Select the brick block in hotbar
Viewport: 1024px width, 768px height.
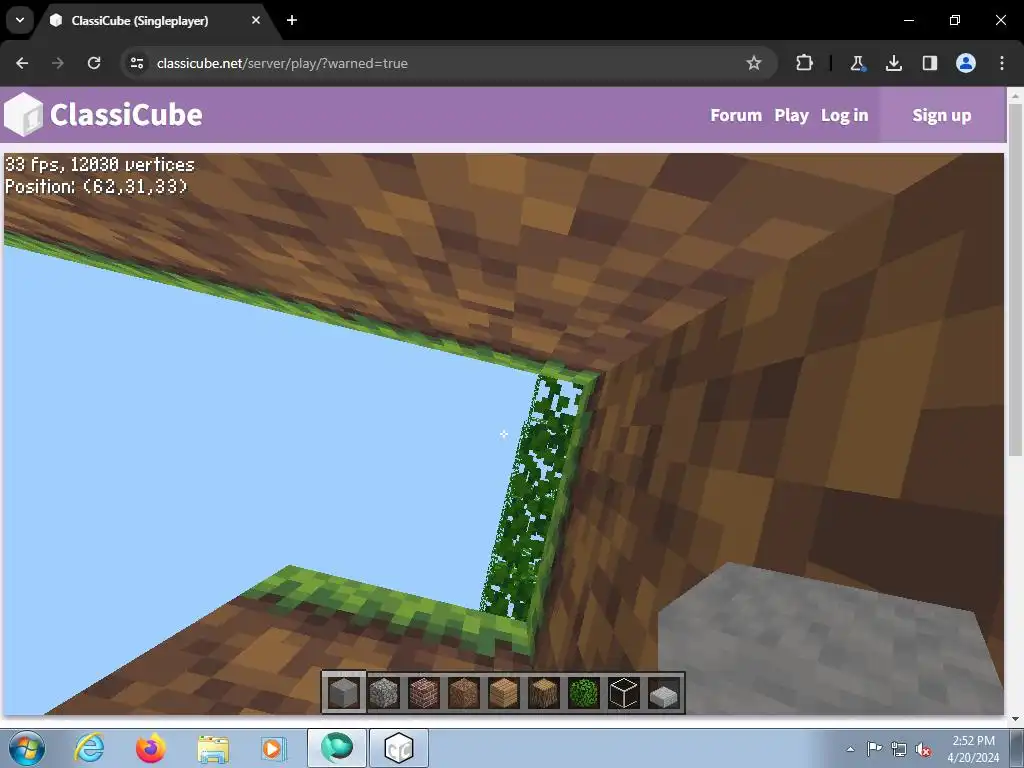pyautogui.click(x=424, y=692)
